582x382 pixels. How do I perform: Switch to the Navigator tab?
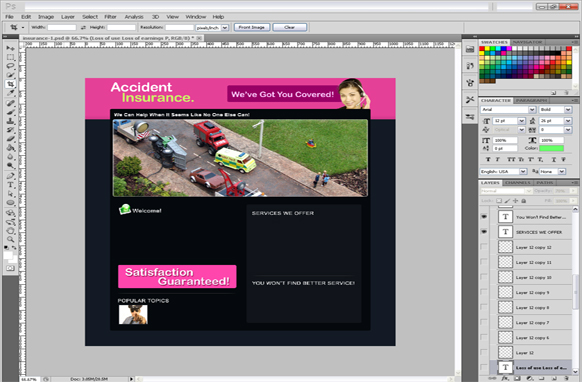pyautogui.click(x=527, y=42)
